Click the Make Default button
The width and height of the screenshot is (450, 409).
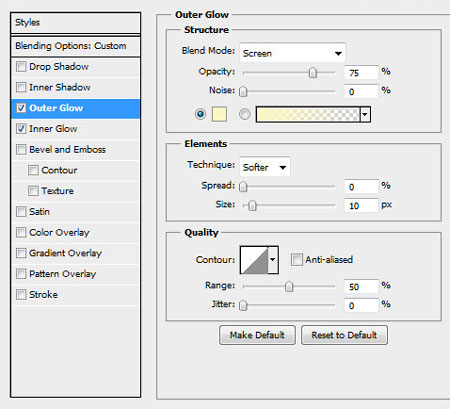[257, 335]
